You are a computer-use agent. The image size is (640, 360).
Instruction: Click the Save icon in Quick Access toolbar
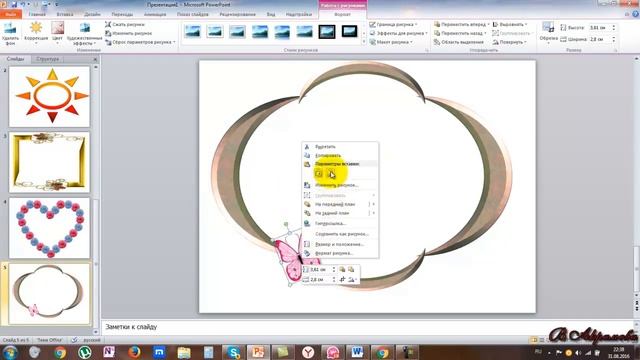pyautogui.click(x=15, y=4)
